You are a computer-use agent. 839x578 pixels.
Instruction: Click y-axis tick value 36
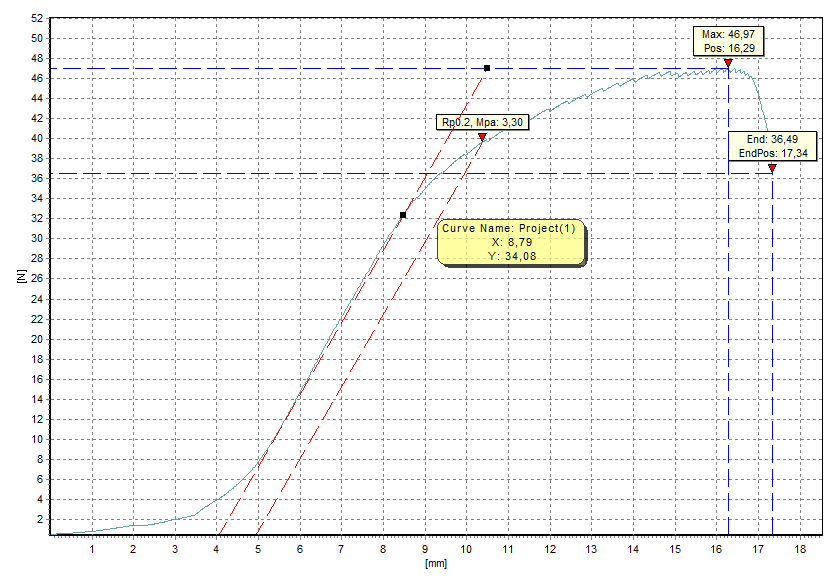(x=36, y=178)
